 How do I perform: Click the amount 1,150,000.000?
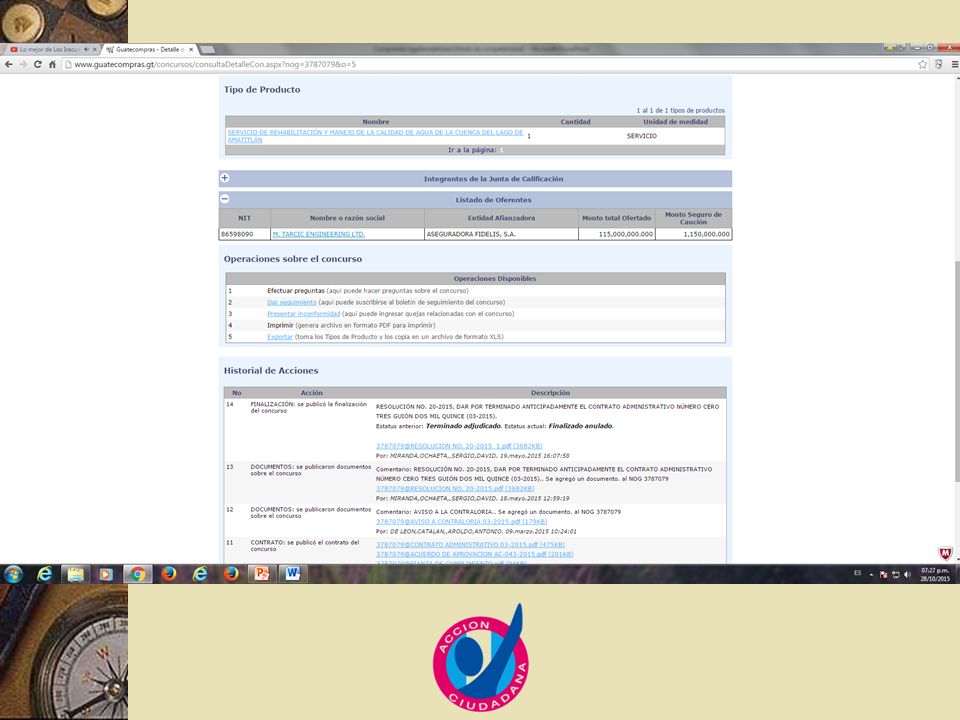click(706, 234)
